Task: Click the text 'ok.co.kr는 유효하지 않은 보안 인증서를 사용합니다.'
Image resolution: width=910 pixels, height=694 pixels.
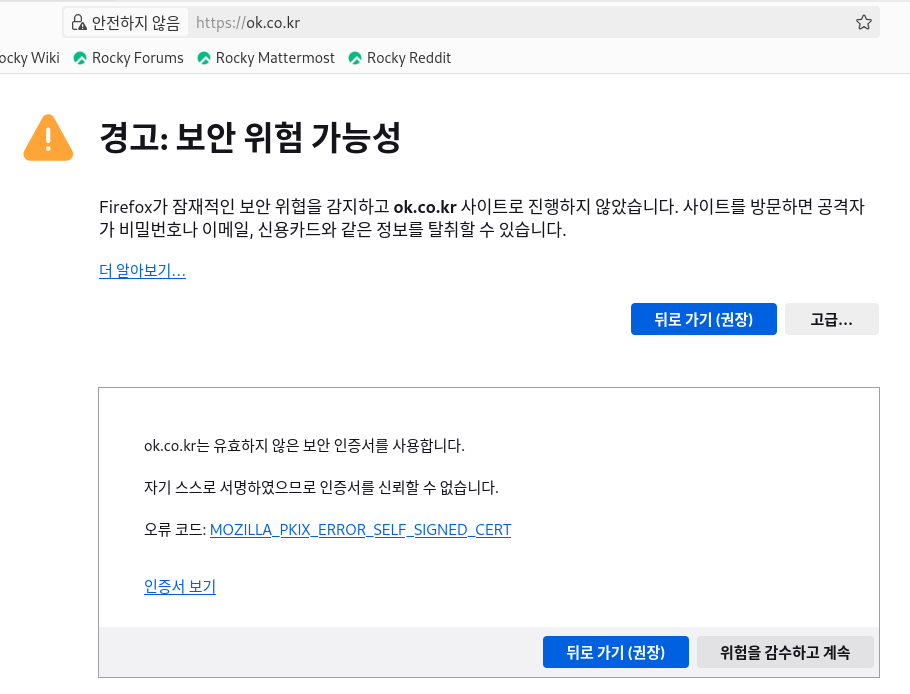Action: pyautogui.click(x=304, y=446)
